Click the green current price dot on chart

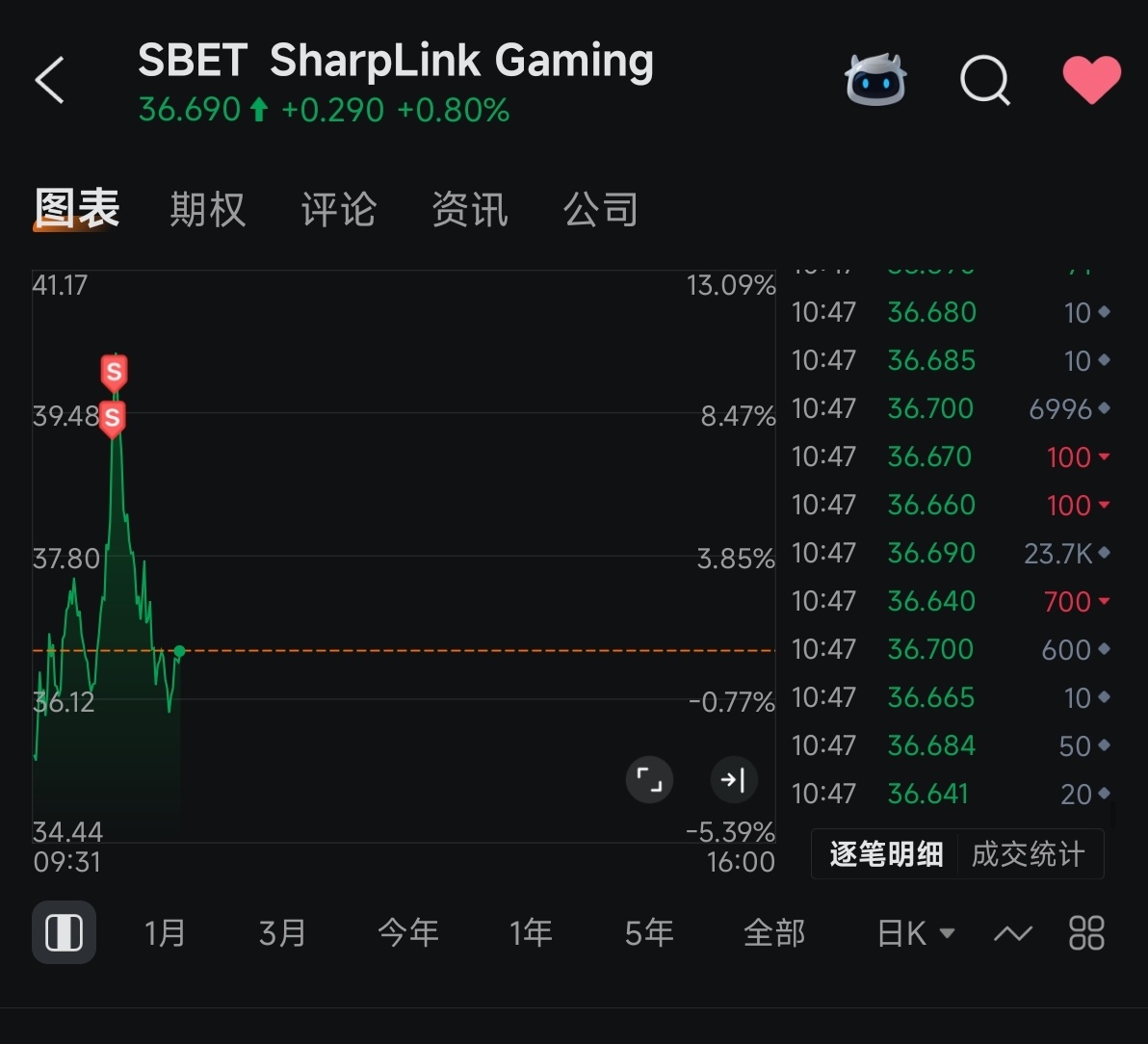pyautogui.click(x=179, y=650)
